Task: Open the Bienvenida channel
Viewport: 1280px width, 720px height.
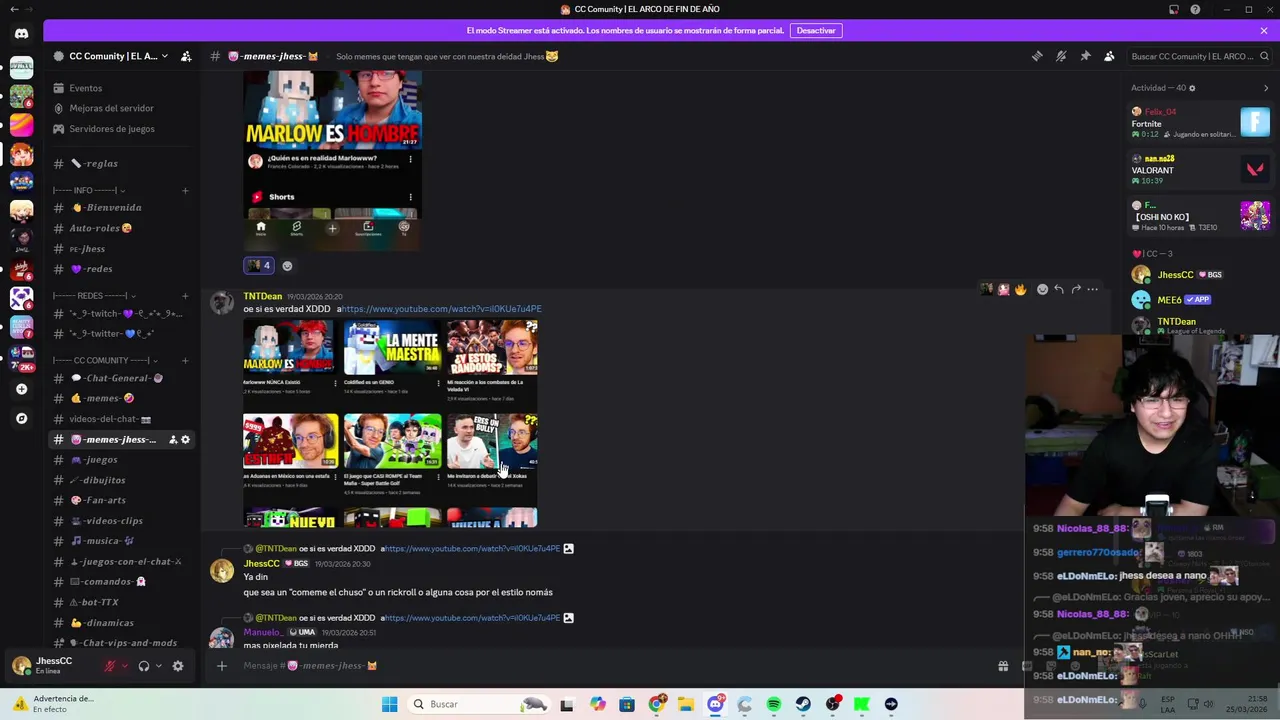Action: click(x=121, y=207)
